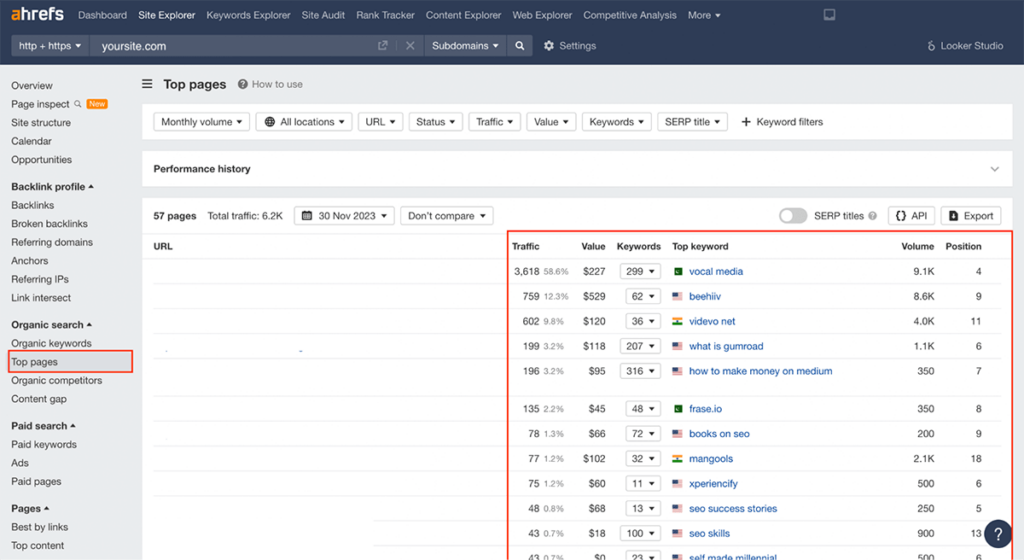This screenshot has width=1024, height=560.
Task: Open Rank Tracker
Action: point(385,15)
